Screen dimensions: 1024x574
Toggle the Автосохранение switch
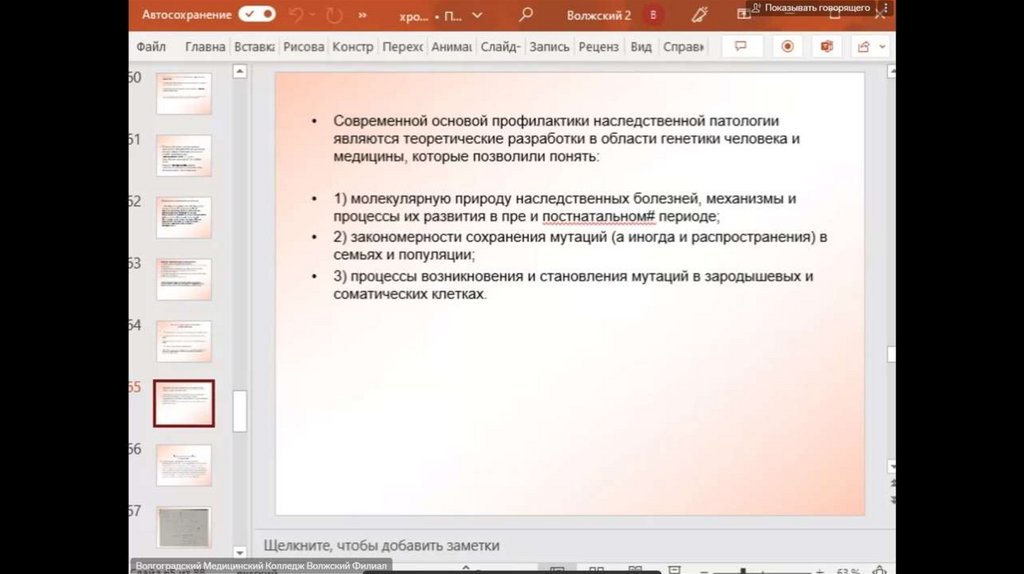257,15
